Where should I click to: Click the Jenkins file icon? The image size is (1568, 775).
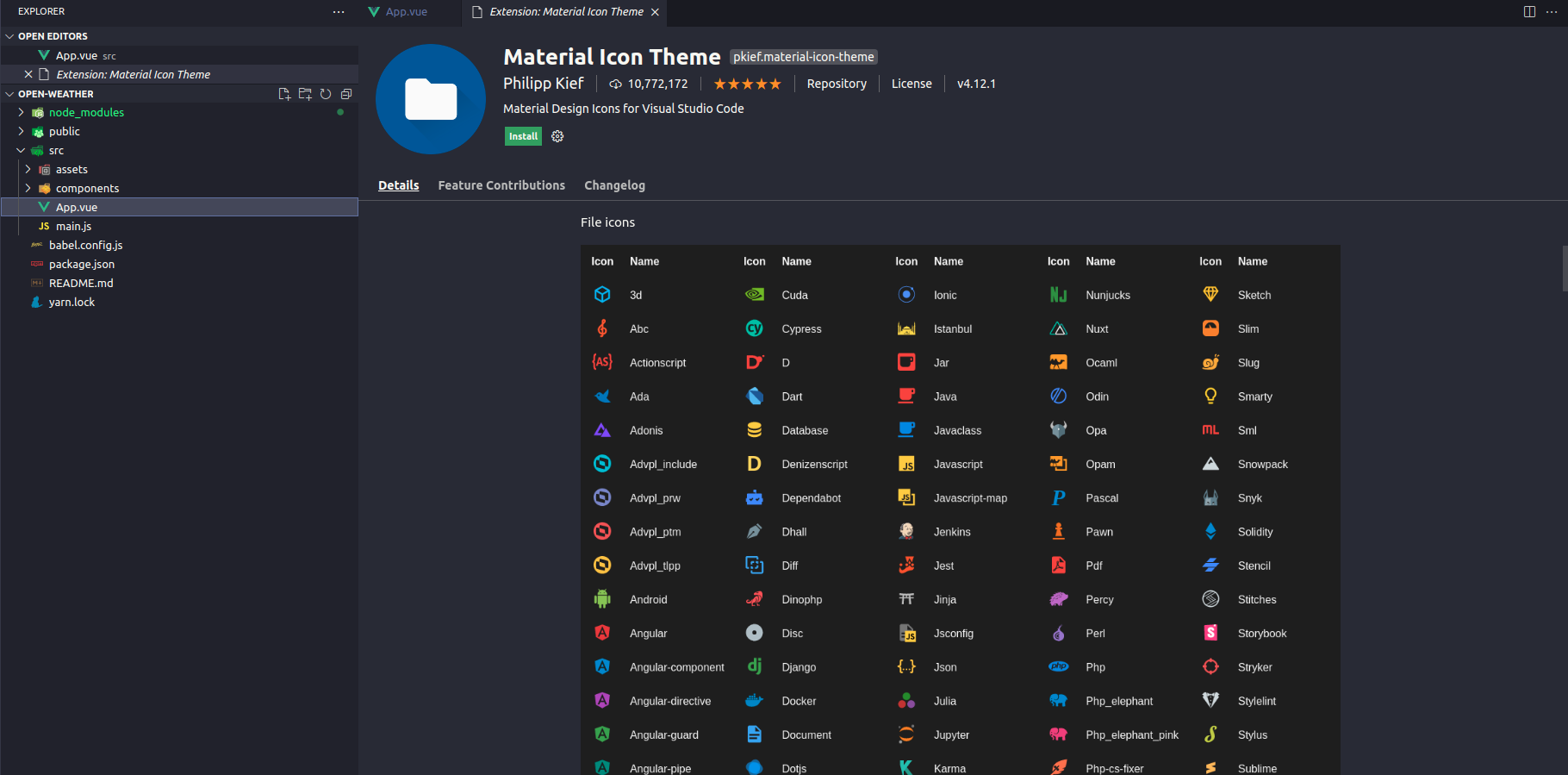906,532
